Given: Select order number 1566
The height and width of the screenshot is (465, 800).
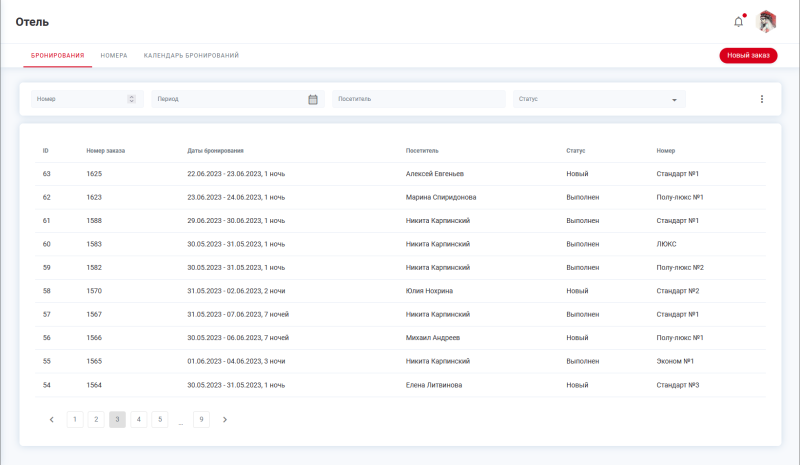Looking at the screenshot, I should tap(94, 338).
